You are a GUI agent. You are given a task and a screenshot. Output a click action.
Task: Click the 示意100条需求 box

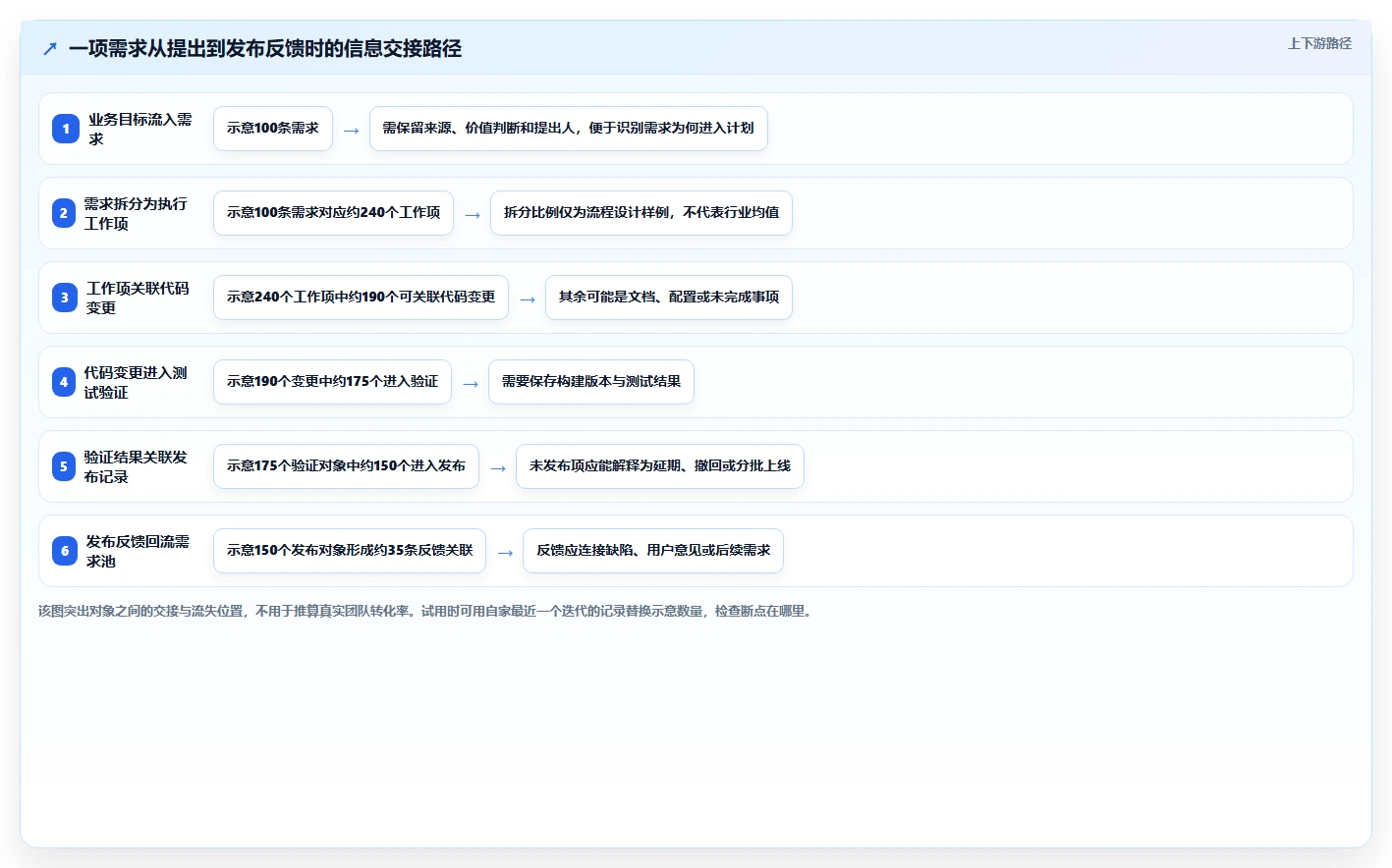pos(273,129)
